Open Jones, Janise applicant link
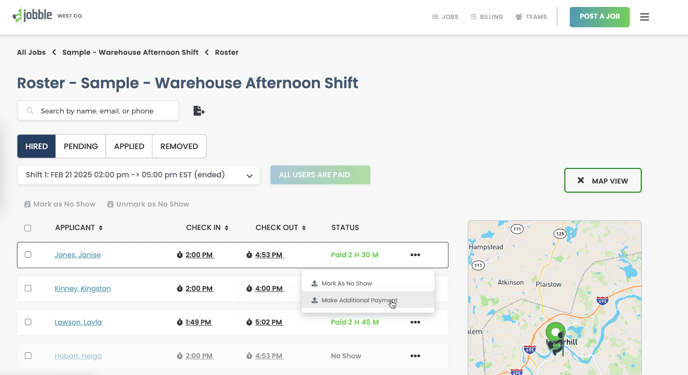The width and height of the screenshot is (688, 375). click(x=78, y=255)
